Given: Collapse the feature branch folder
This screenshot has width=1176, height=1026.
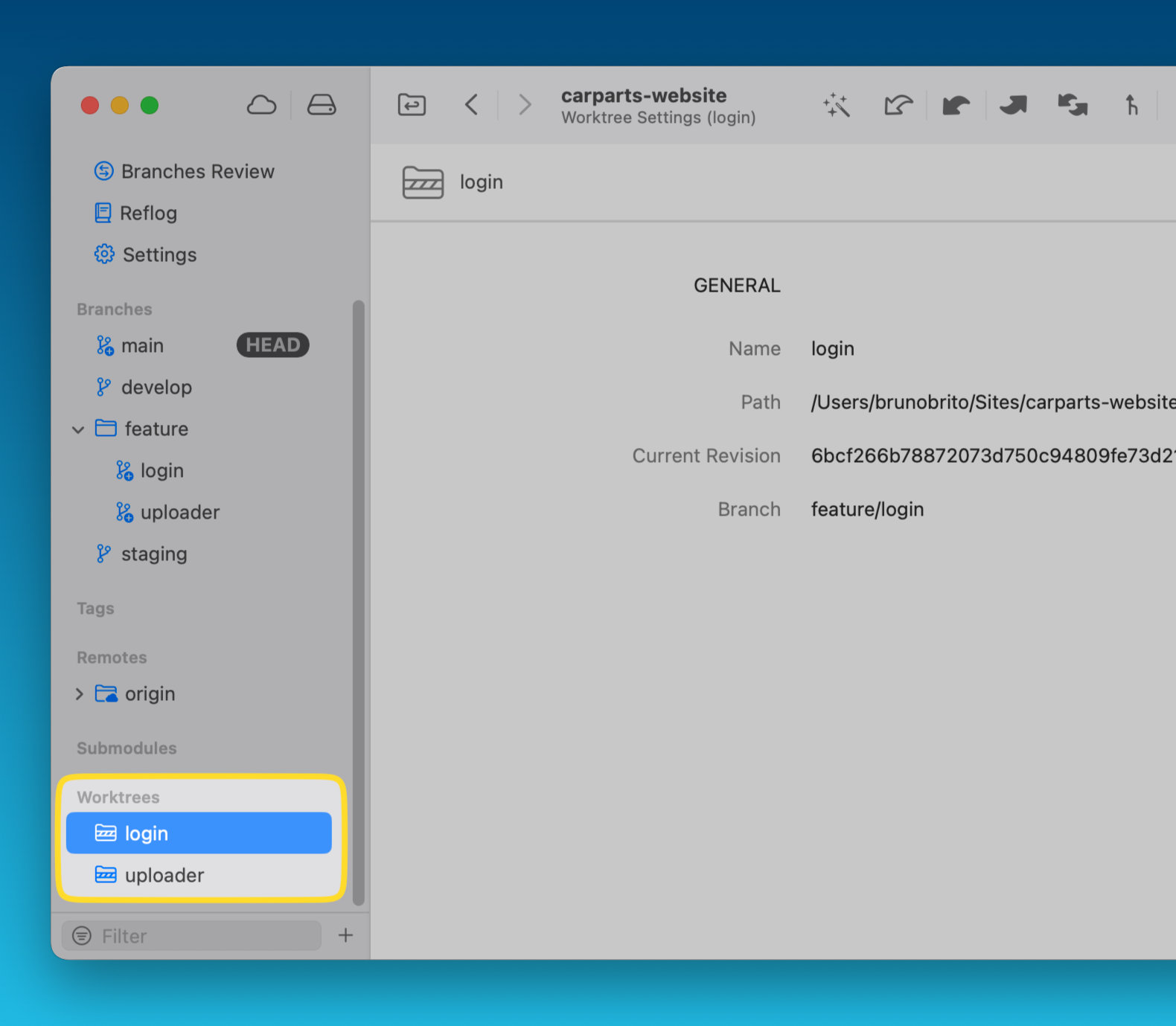Looking at the screenshot, I should [78, 429].
